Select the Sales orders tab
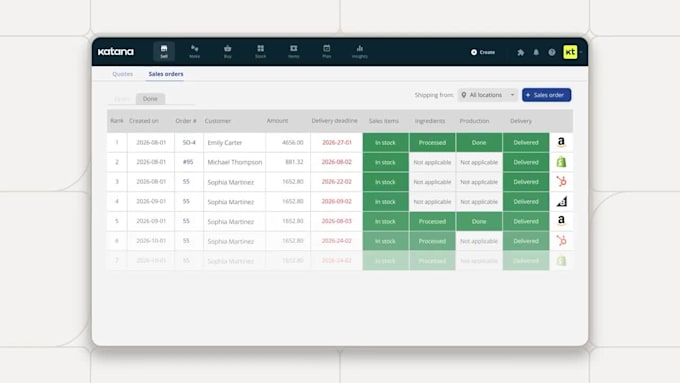The width and height of the screenshot is (680, 383). point(166,74)
